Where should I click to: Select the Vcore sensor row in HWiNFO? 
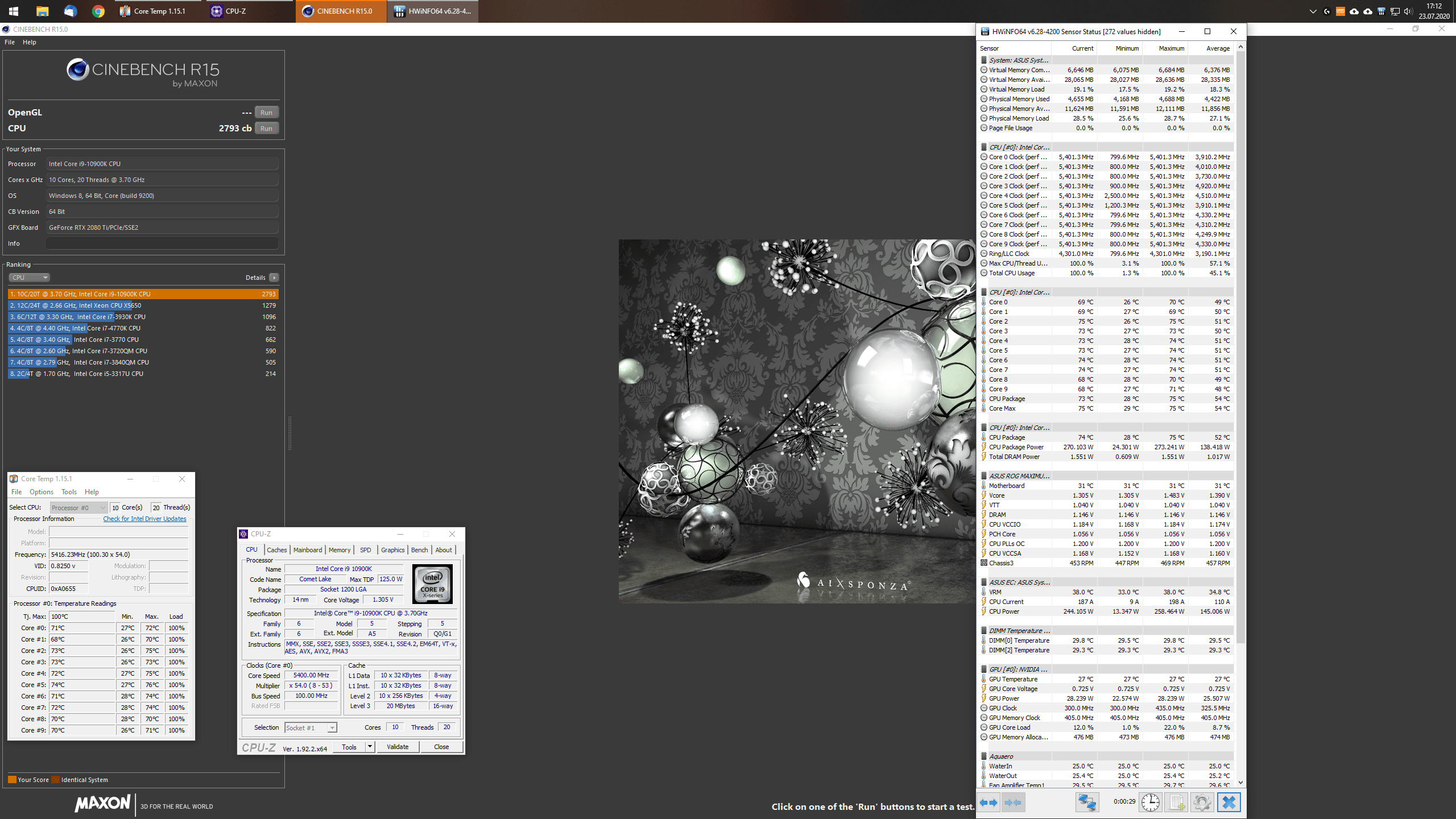pyautogui.click(x=1106, y=495)
